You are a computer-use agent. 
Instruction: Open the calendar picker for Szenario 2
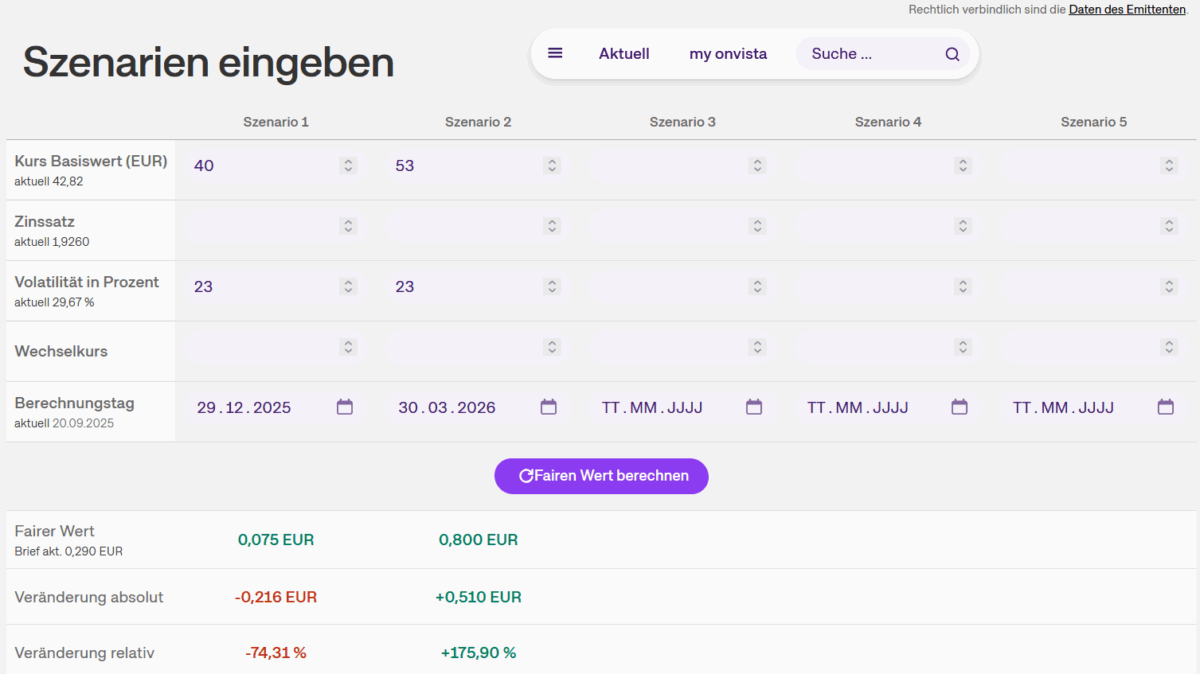pos(548,407)
